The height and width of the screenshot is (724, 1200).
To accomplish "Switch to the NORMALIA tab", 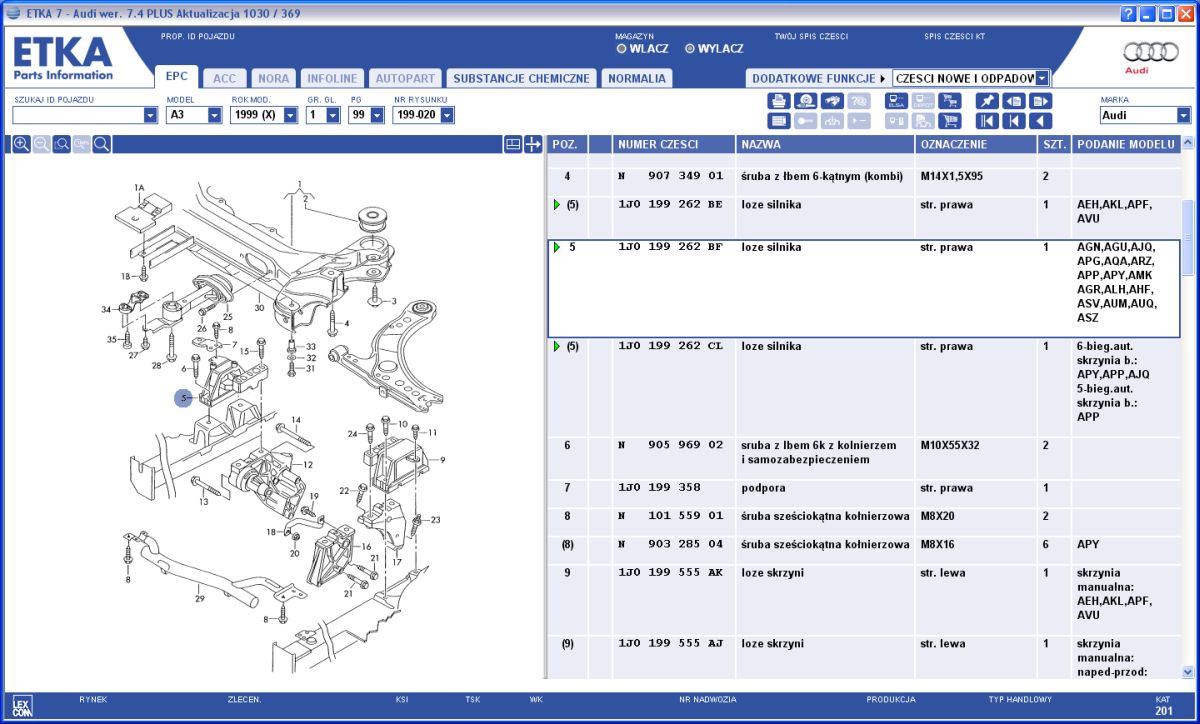I will [x=636, y=78].
